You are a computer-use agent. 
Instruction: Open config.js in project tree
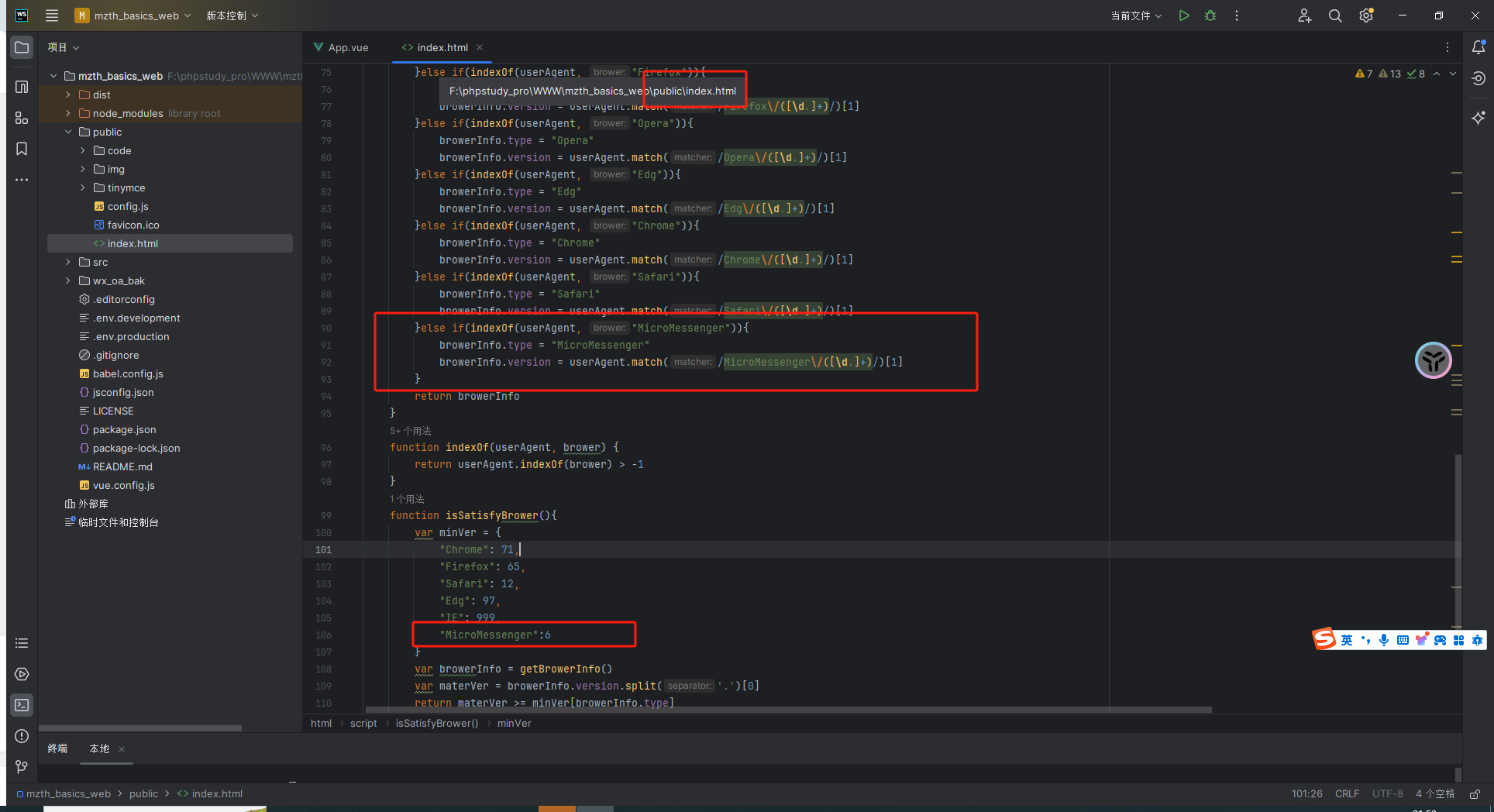[x=121, y=206]
